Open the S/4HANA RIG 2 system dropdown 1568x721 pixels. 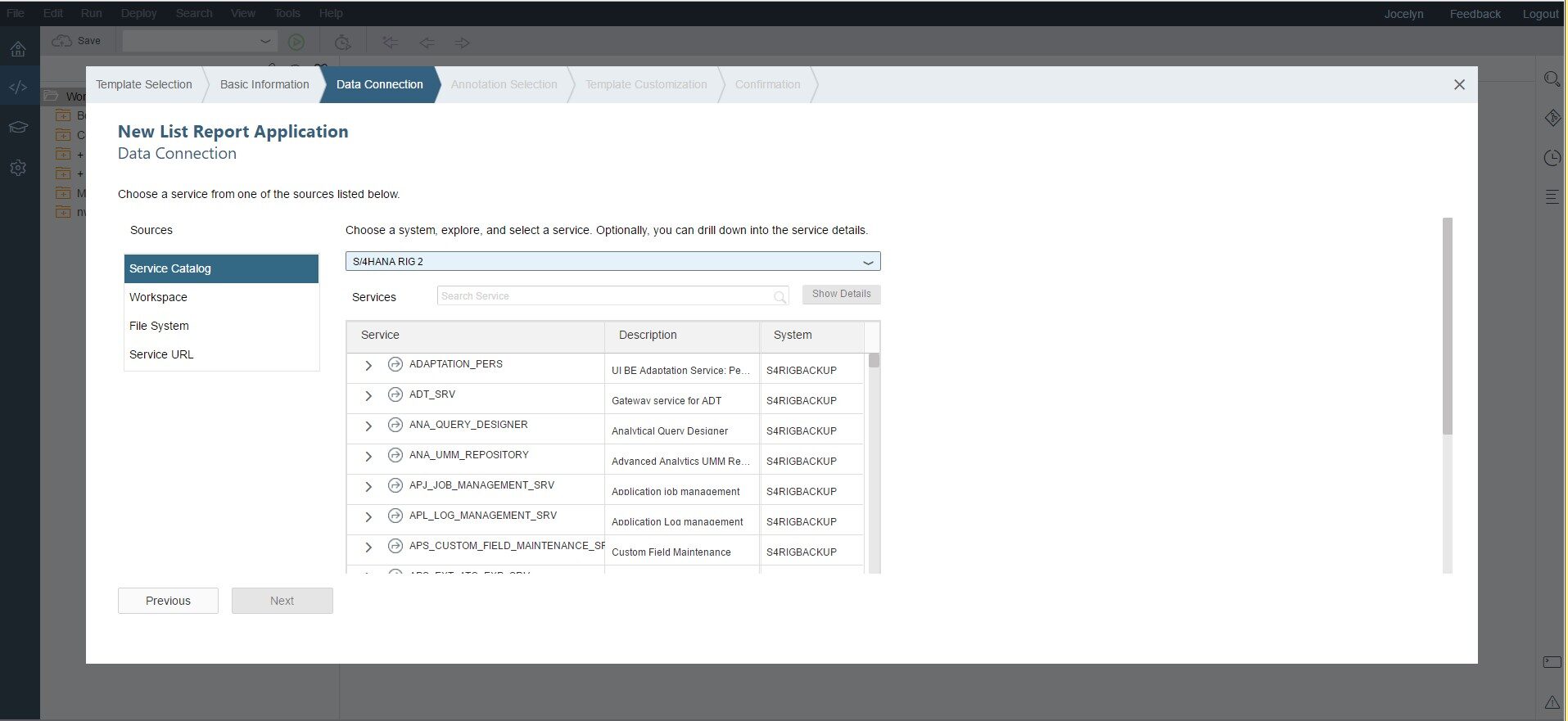868,262
